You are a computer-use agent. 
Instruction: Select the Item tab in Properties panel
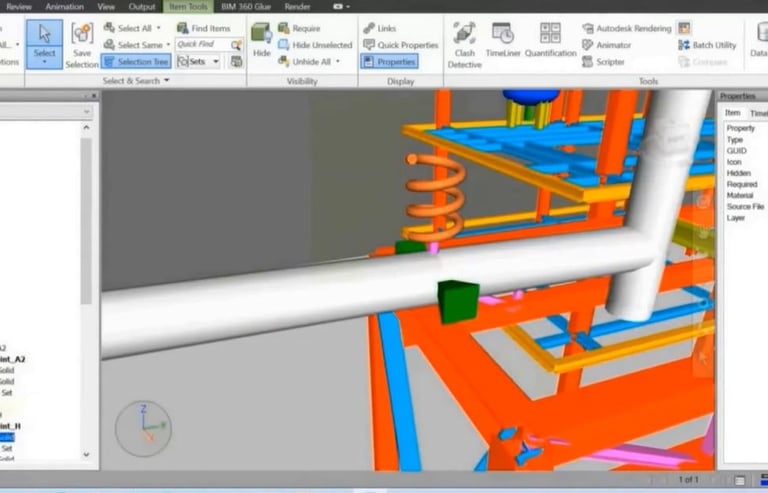(732, 113)
